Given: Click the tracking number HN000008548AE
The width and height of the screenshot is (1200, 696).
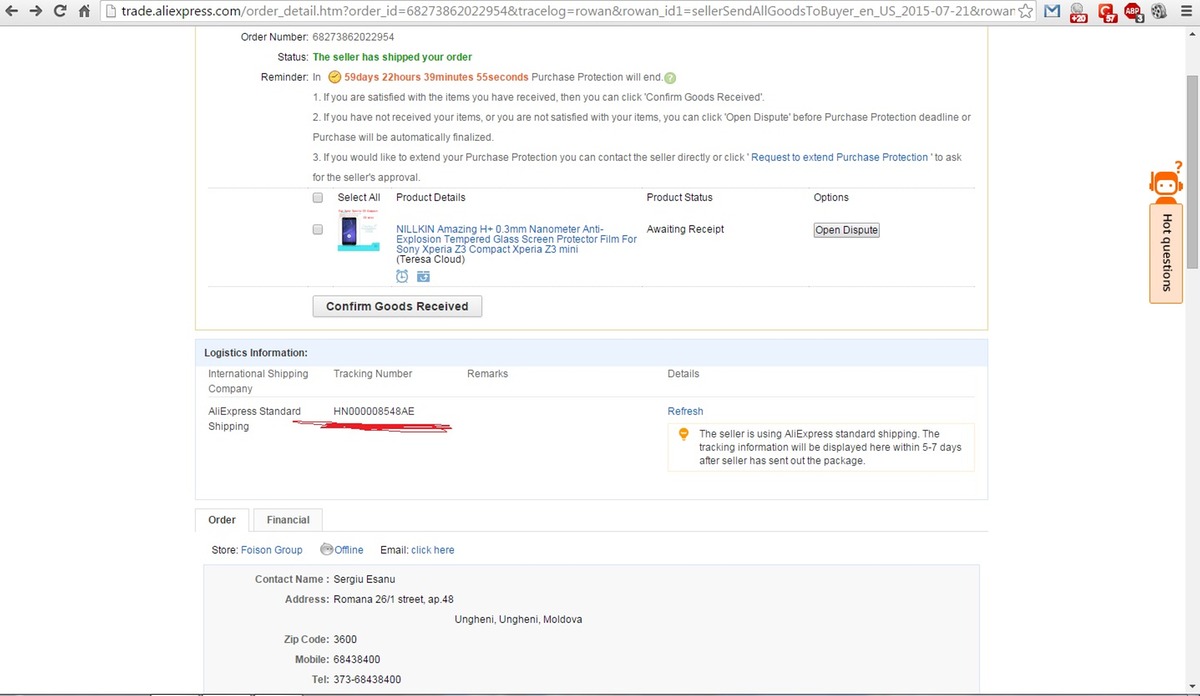Looking at the screenshot, I should click(x=374, y=411).
